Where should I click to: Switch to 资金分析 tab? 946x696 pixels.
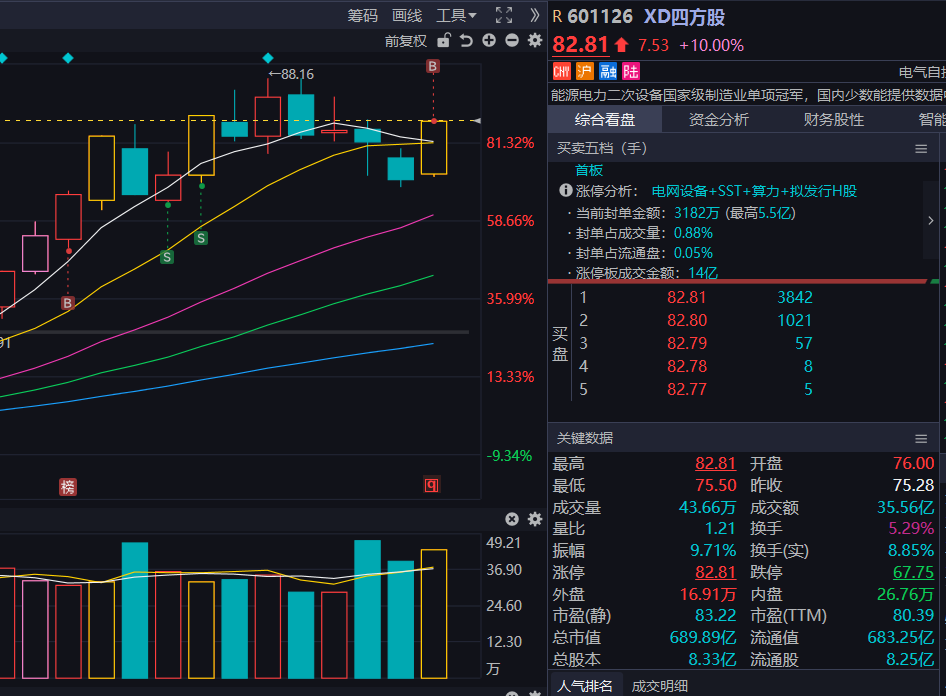pyautogui.click(x=719, y=119)
